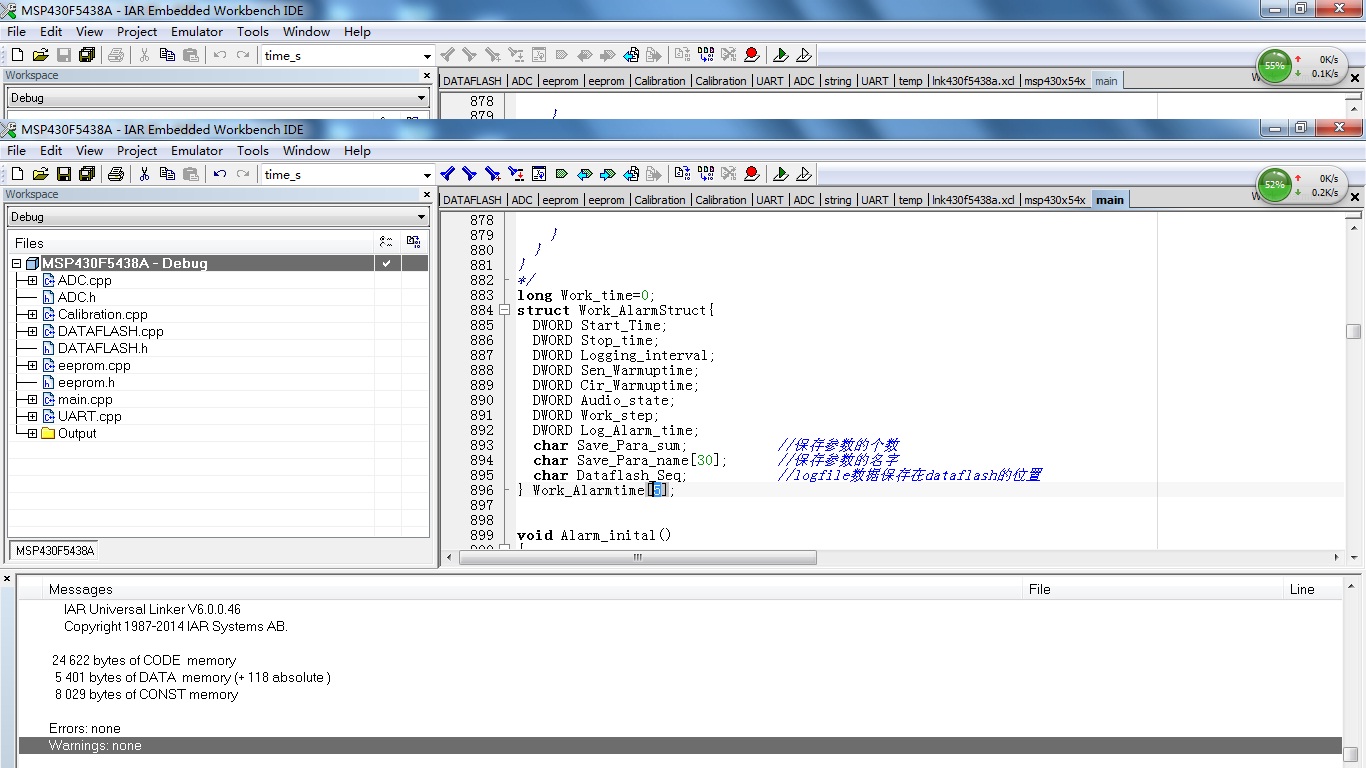
Task: Switch to DATAFLASH editor tab in front window
Action: click(x=472, y=200)
